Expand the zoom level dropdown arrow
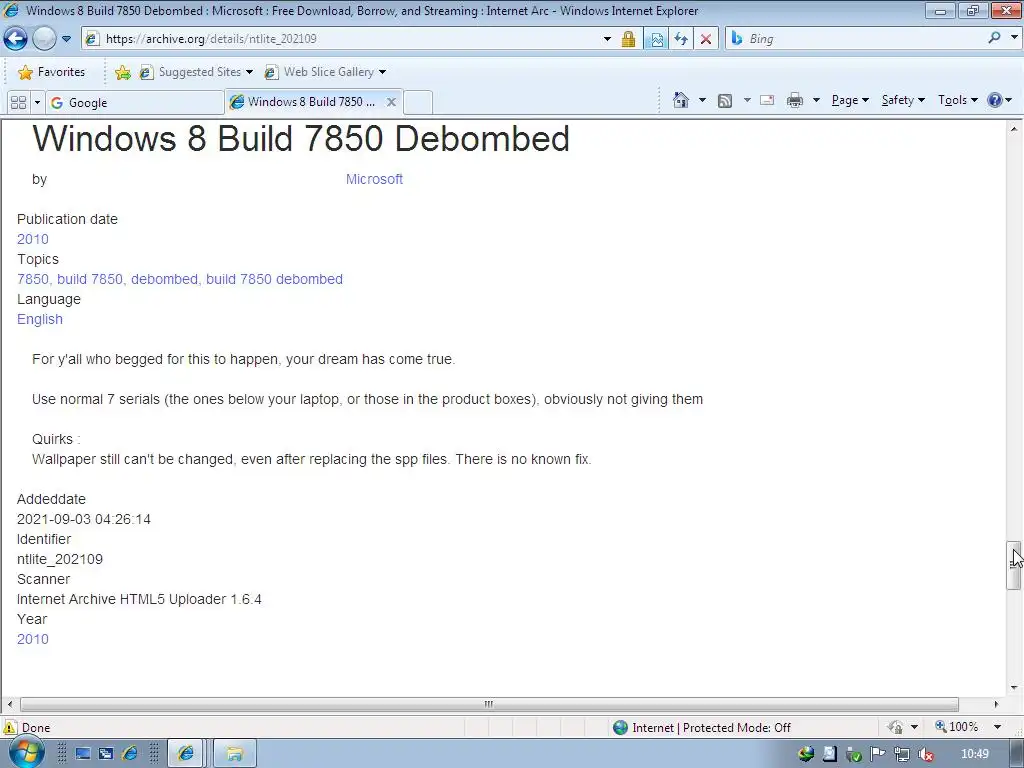The width and height of the screenshot is (1024, 768). (x=997, y=727)
